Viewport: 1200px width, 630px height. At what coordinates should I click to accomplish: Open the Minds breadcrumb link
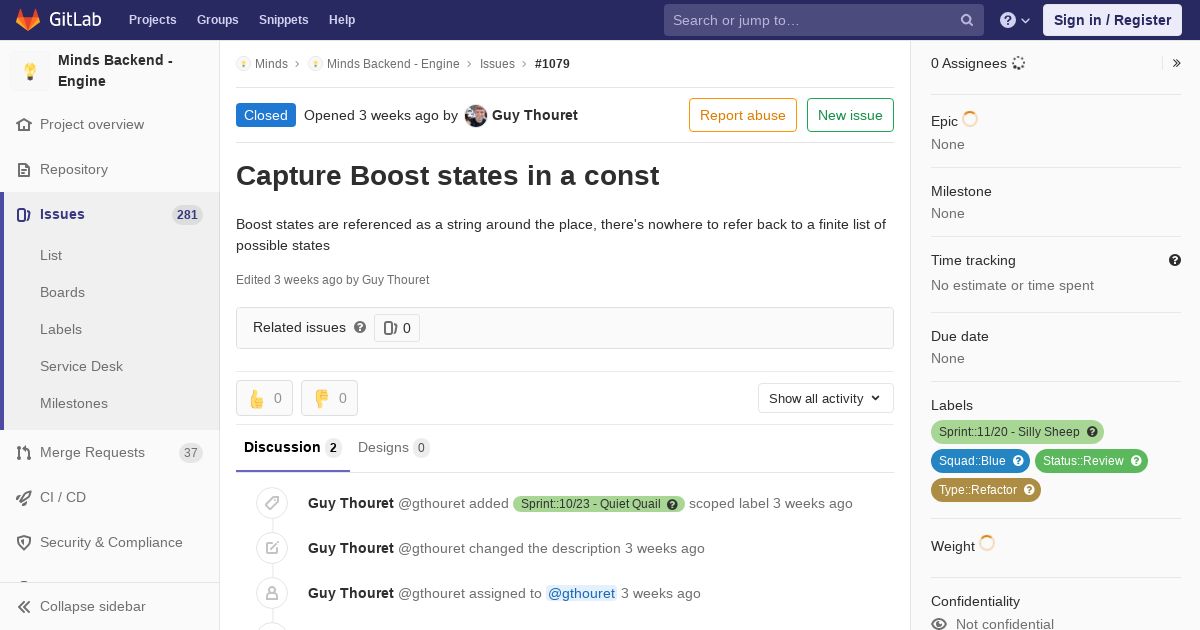(x=271, y=64)
